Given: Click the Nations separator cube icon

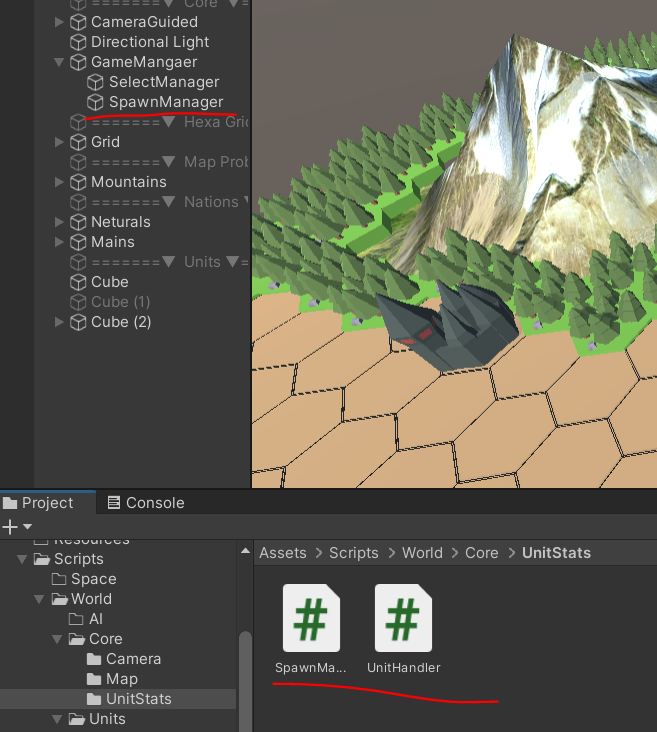Looking at the screenshot, I should tap(78, 202).
